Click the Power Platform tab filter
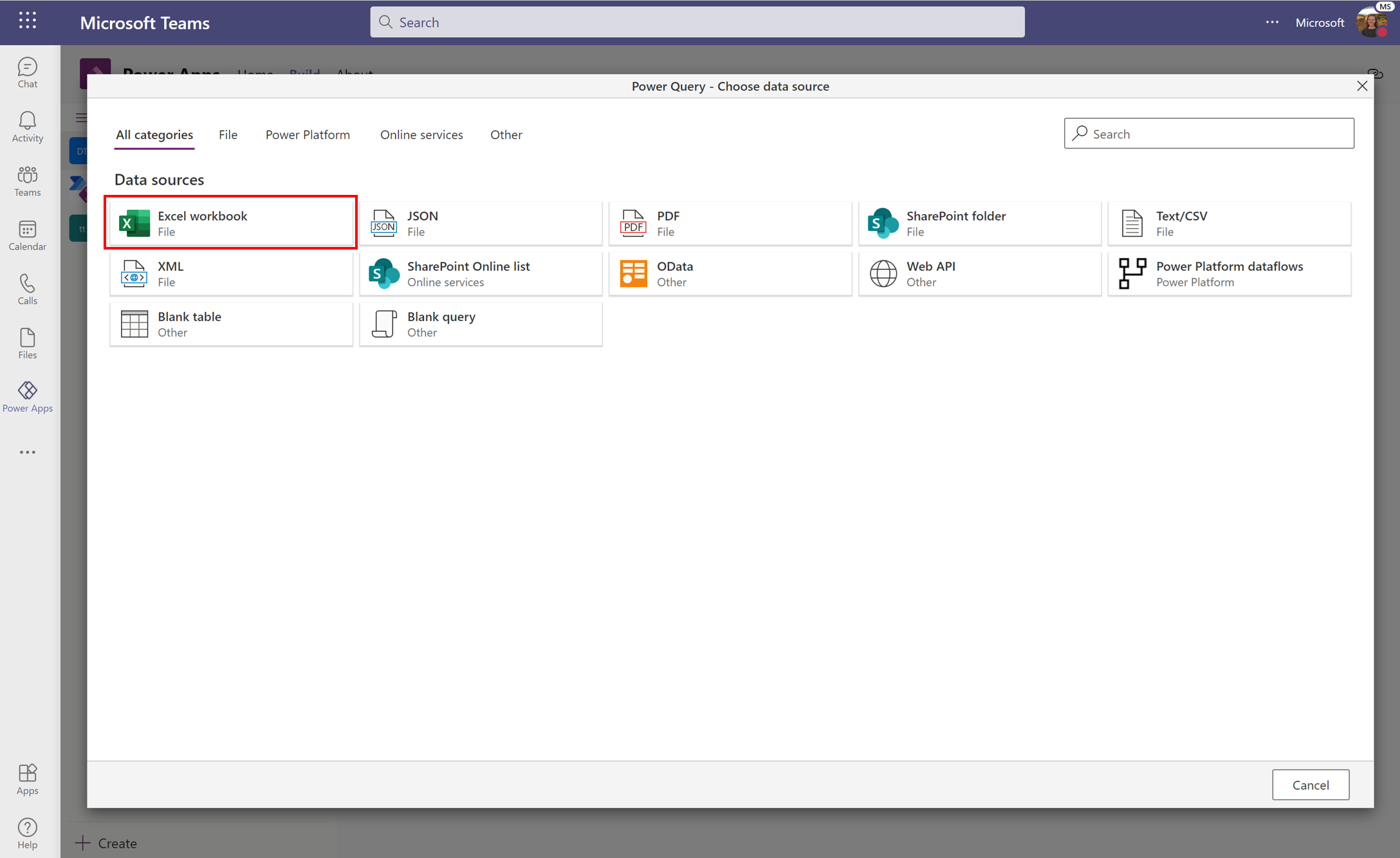Image resolution: width=1400 pixels, height=858 pixels. pos(307,134)
